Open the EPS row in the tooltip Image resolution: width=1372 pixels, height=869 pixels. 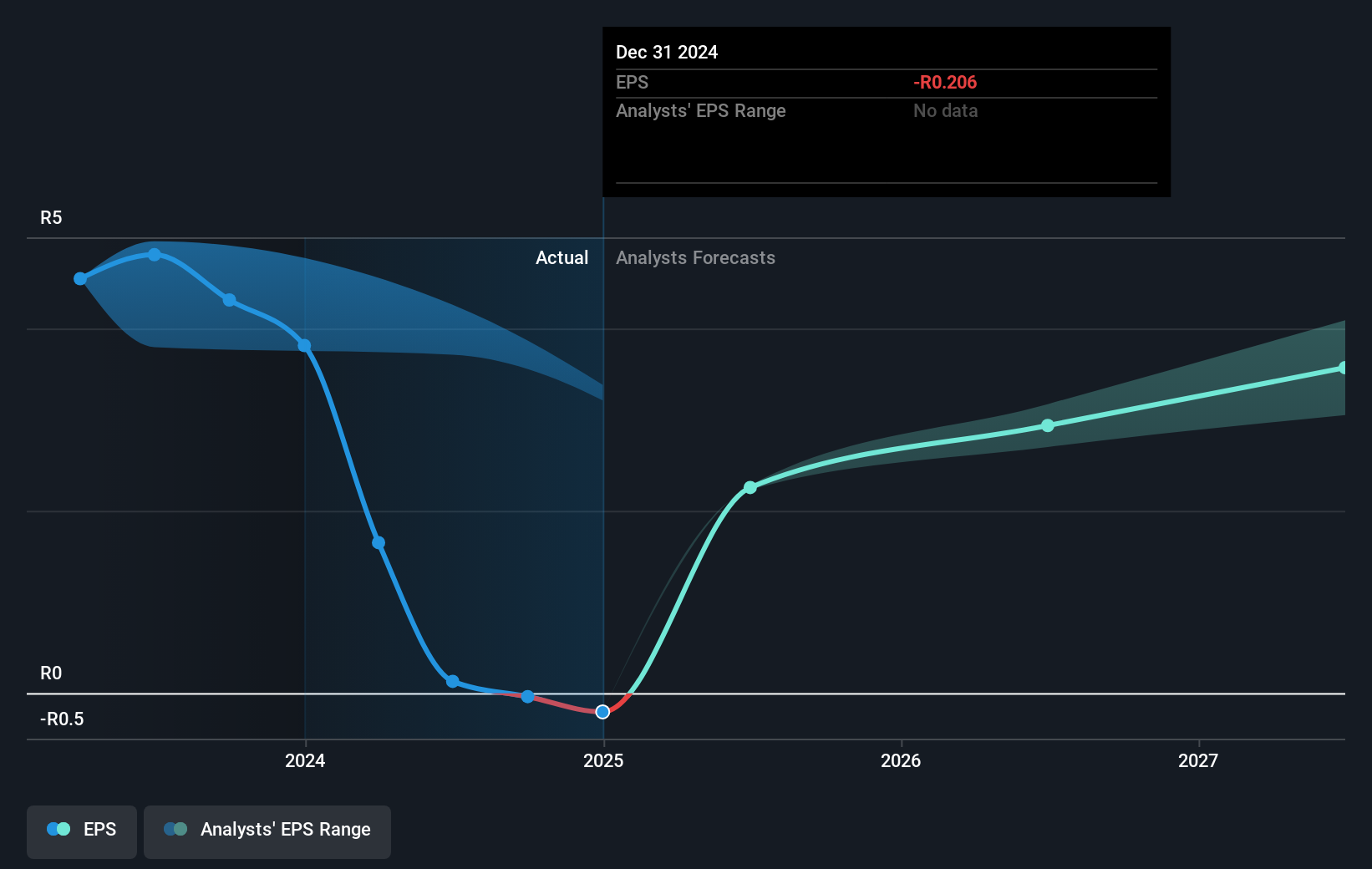coord(633,82)
